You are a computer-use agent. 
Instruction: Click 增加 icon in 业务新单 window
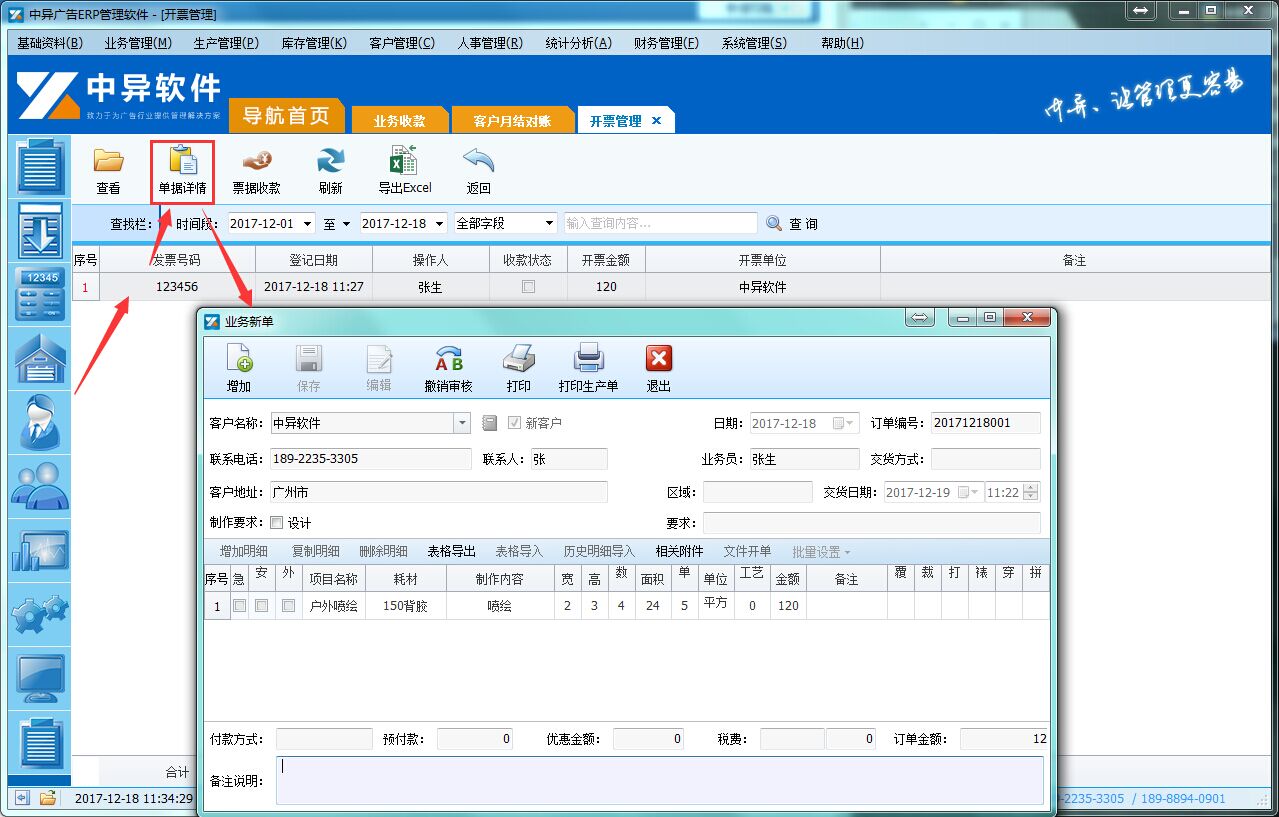coord(239,359)
